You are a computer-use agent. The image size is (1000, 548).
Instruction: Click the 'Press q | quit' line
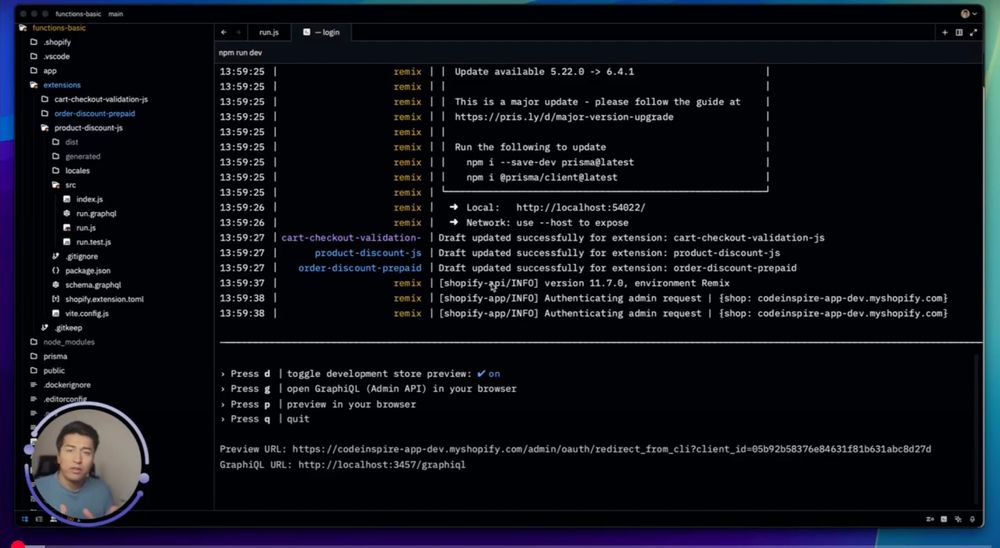click(265, 419)
